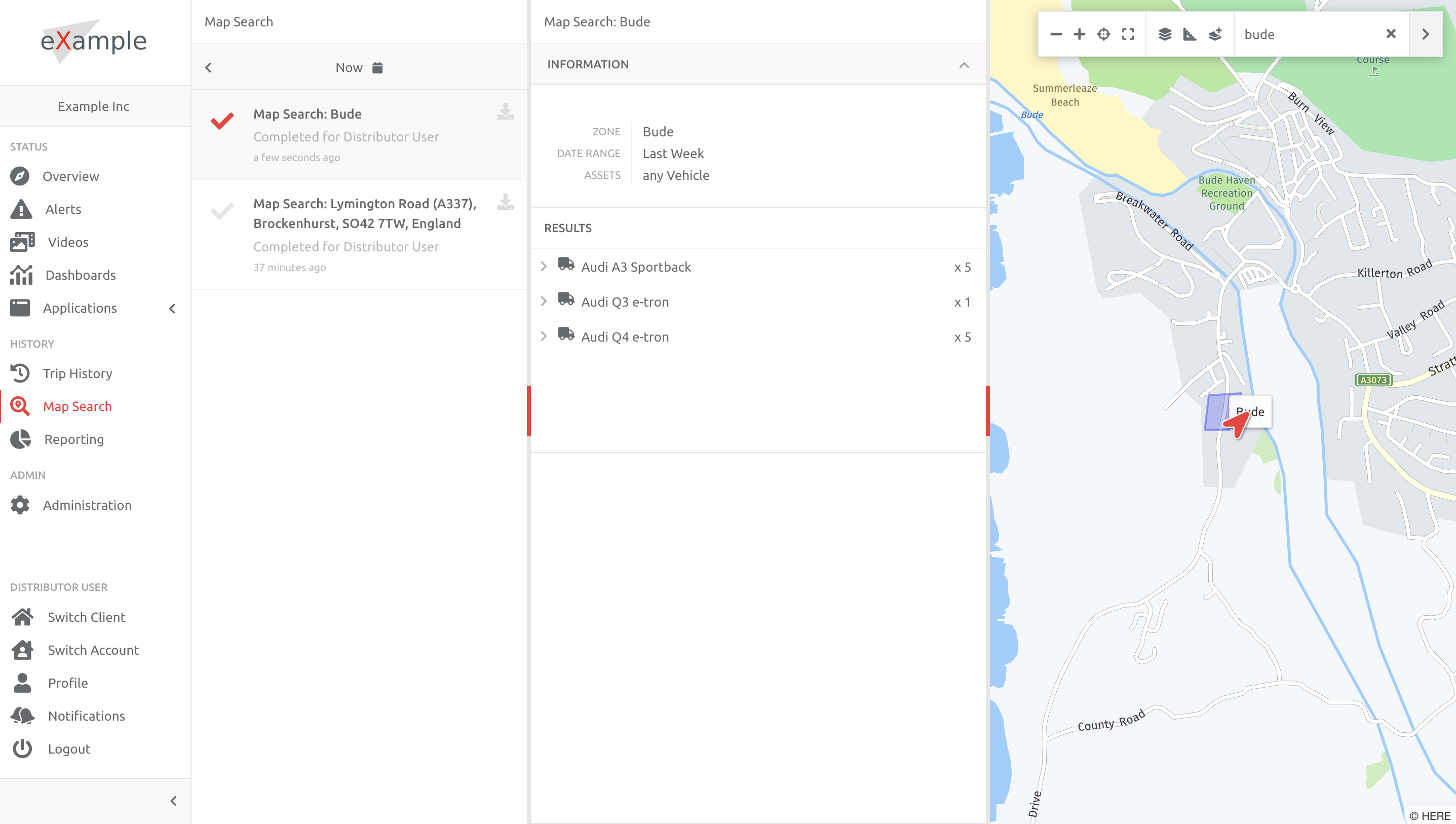
Task: Select the measure distance tool
Action: pyautogui.click(x=1189, y=34)
